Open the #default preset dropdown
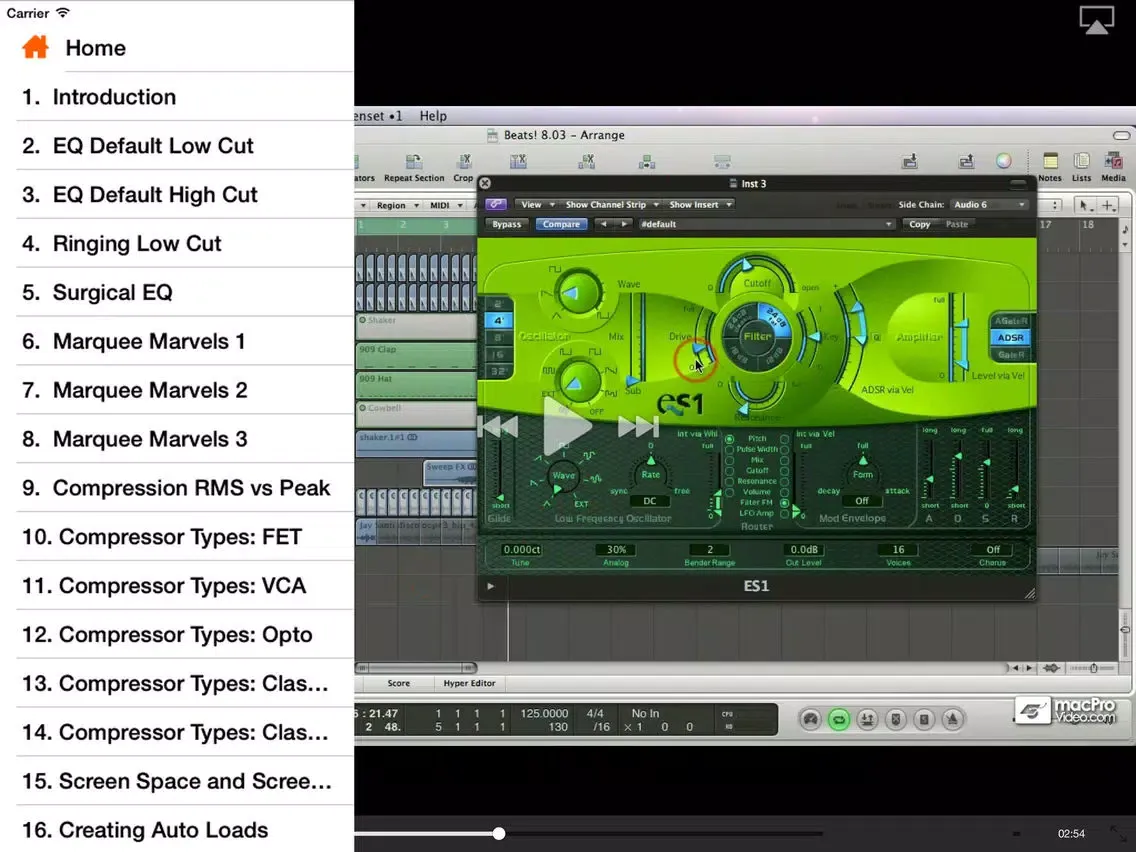This screenshot has width=1136, height=852. 765,225
